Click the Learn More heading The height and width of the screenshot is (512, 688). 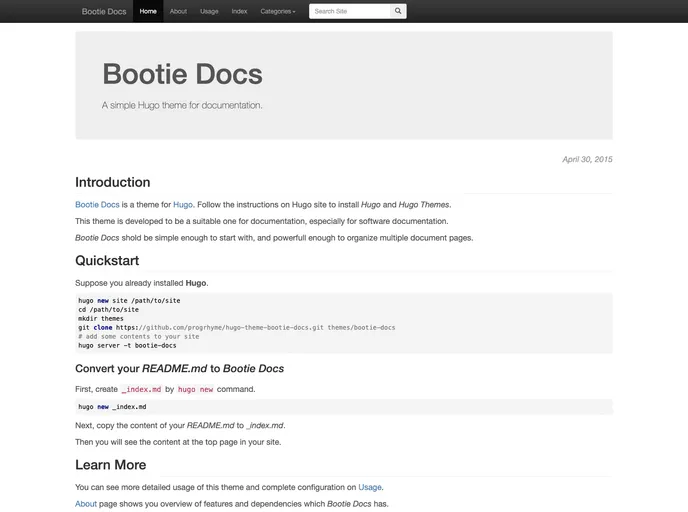[111, 465]
